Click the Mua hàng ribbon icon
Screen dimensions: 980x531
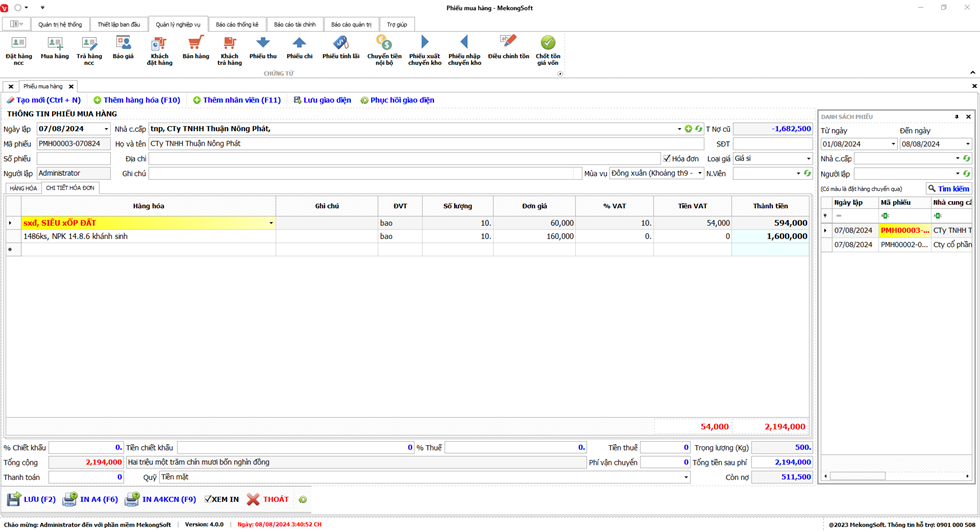(55, 43)
